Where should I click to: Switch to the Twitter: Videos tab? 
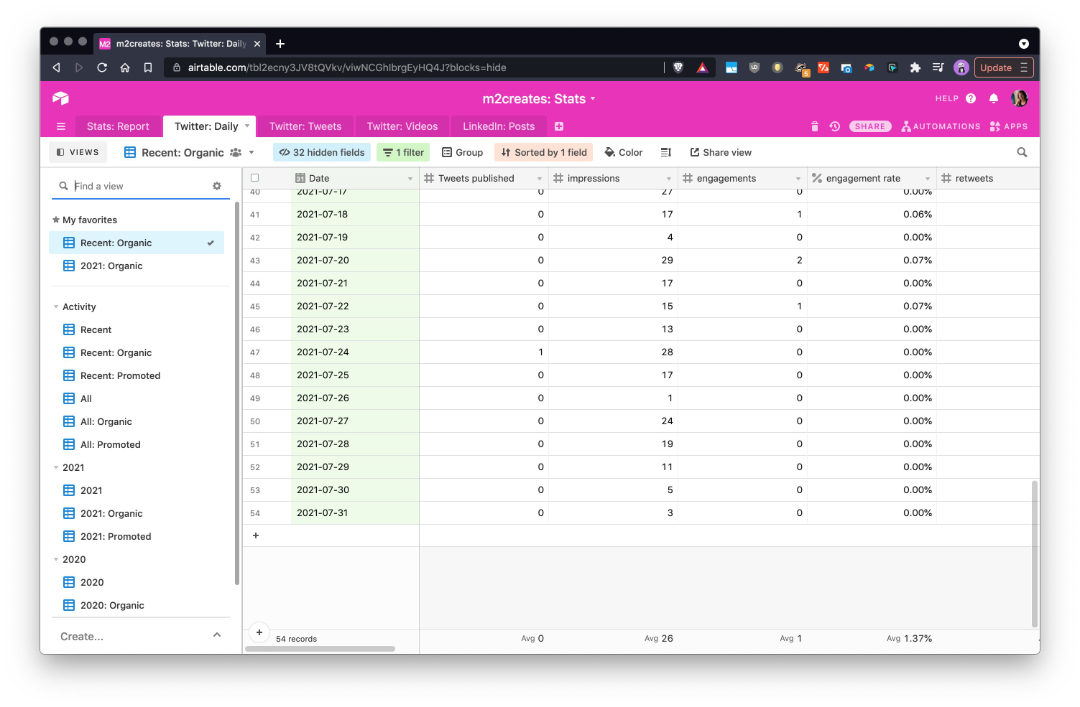(x=402, y=126)
